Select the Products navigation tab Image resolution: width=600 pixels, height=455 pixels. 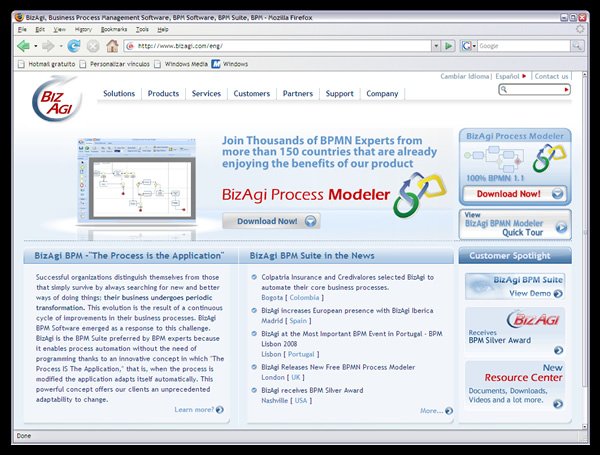point(163,94)
